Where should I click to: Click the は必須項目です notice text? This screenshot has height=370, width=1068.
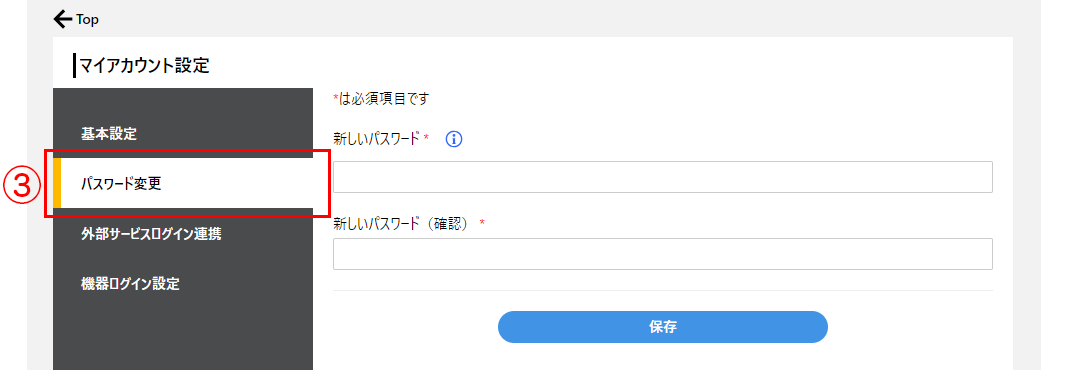(x=383, y=99)
